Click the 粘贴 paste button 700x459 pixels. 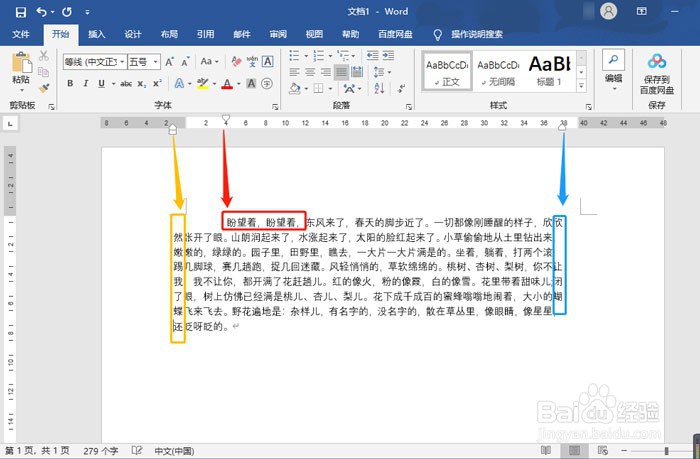tap(21, 71)
